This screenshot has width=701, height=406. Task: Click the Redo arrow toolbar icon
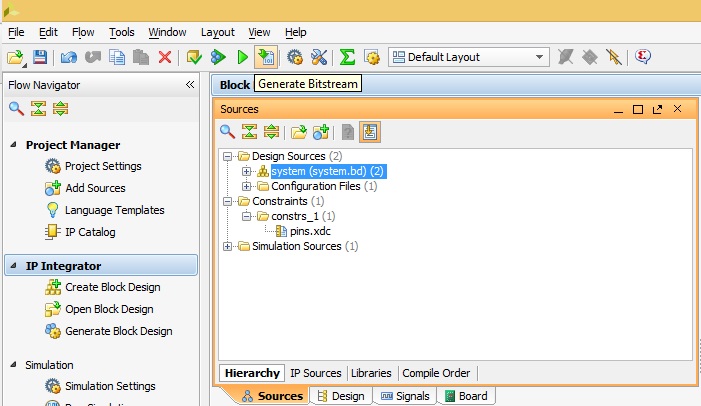point(93,57)
